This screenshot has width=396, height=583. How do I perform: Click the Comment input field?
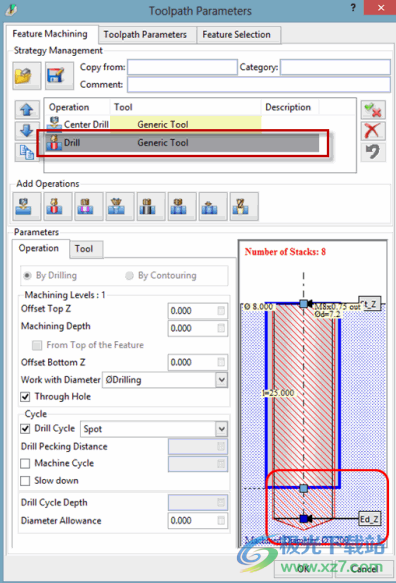(x=259, y=85)
